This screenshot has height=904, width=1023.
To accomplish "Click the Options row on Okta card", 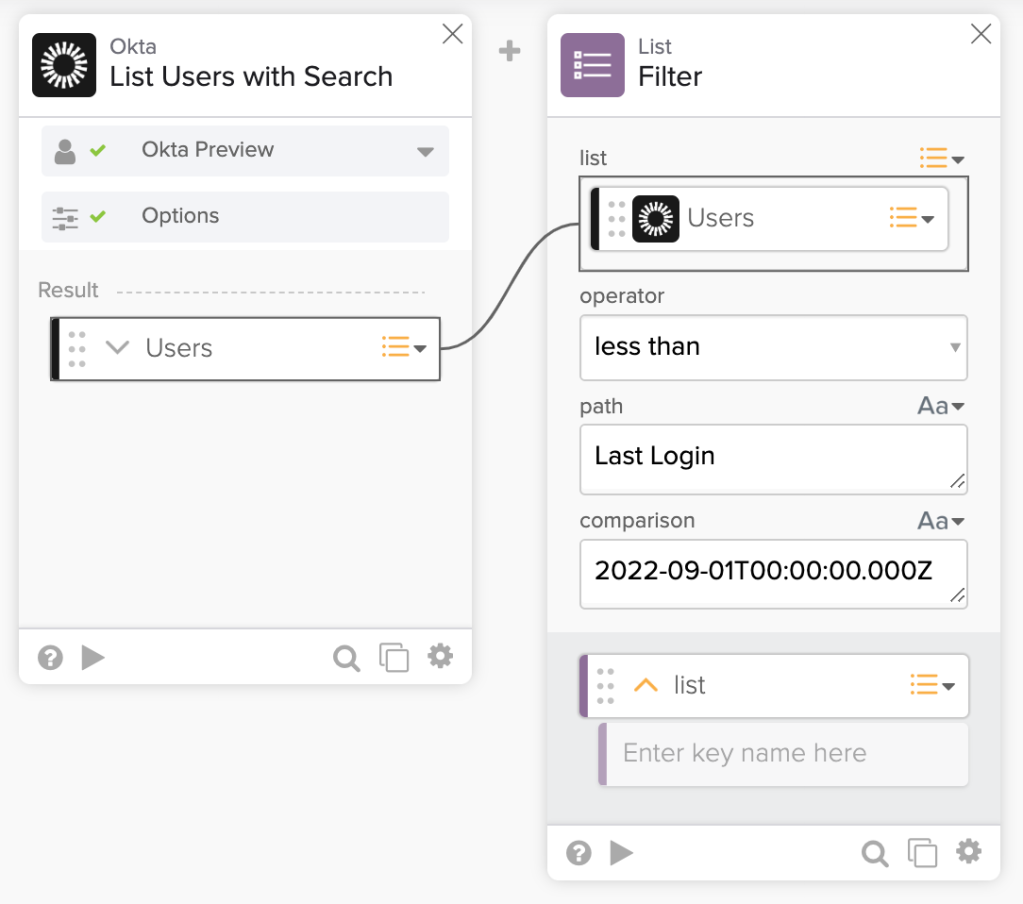I will (x=245, y=216).
